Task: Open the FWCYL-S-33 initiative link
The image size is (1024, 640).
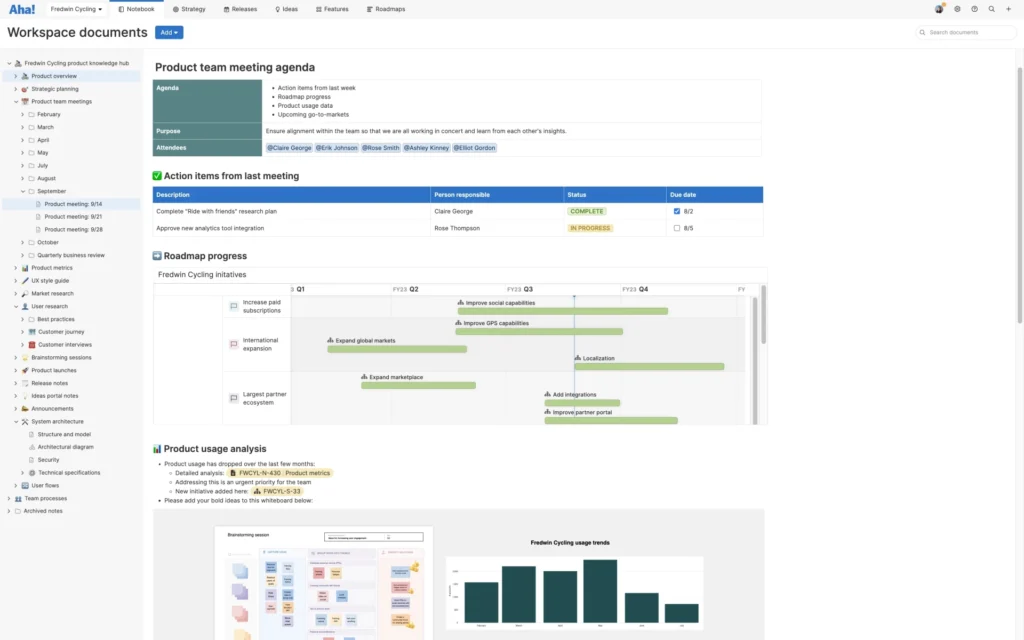Action: [x=277, y=491]
